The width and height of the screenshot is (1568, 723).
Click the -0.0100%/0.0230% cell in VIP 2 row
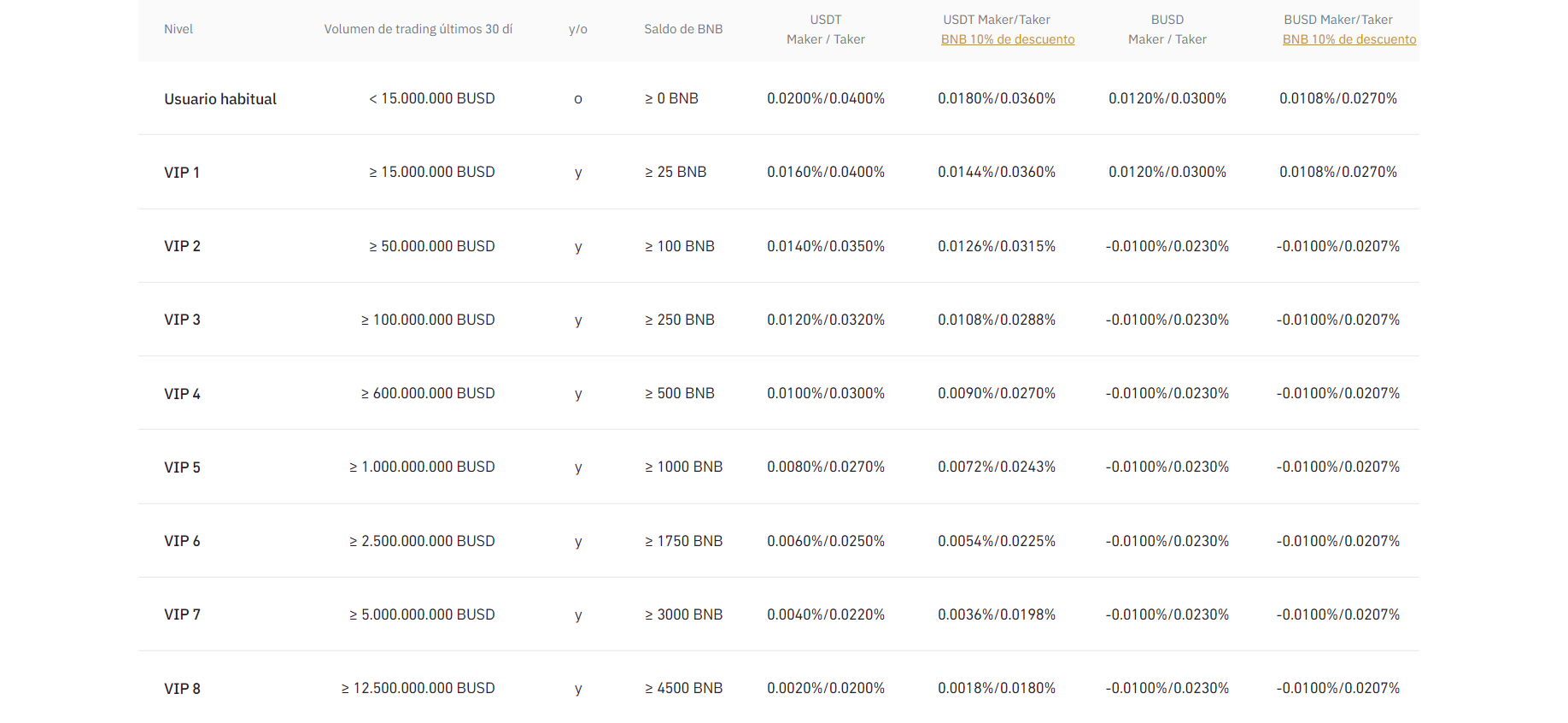[x=1167, y=246]
